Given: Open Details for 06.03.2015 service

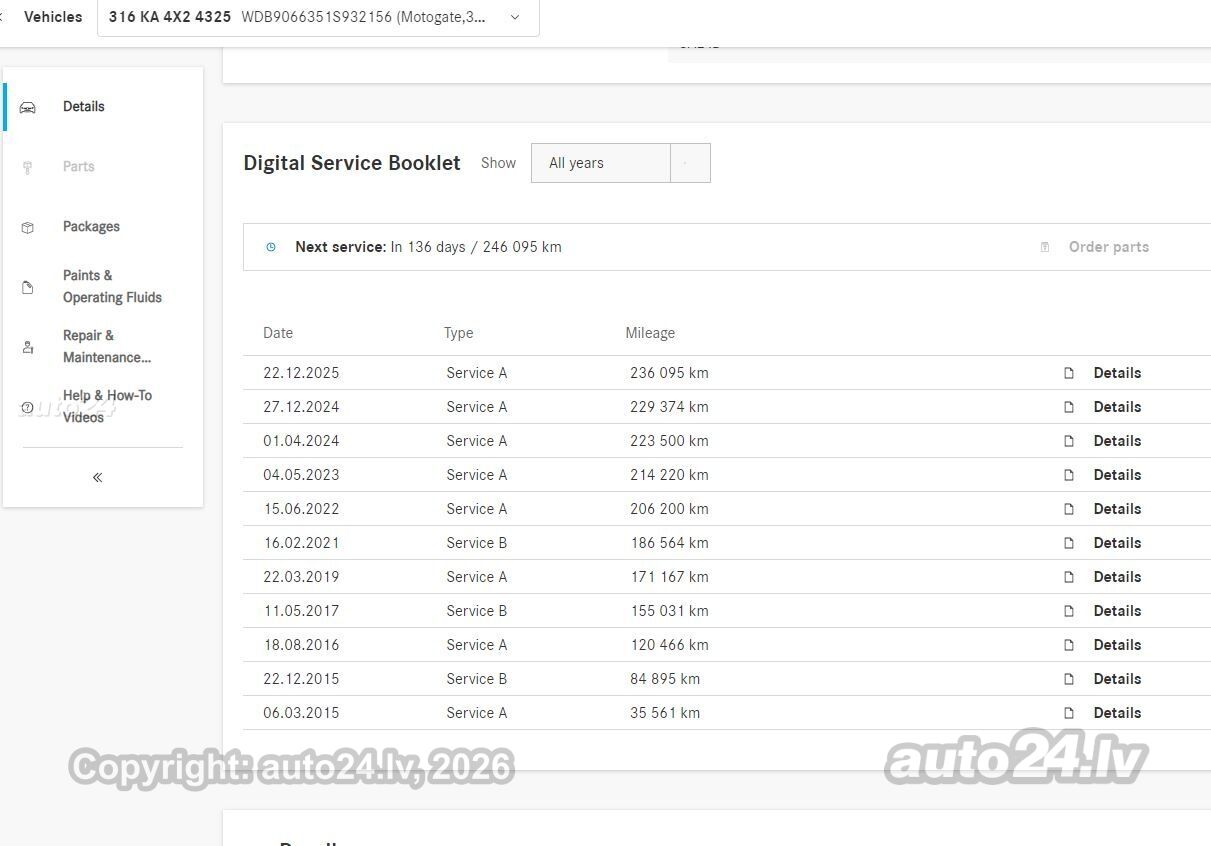Looking at the screenshot, I should (x=1117, y=713).
